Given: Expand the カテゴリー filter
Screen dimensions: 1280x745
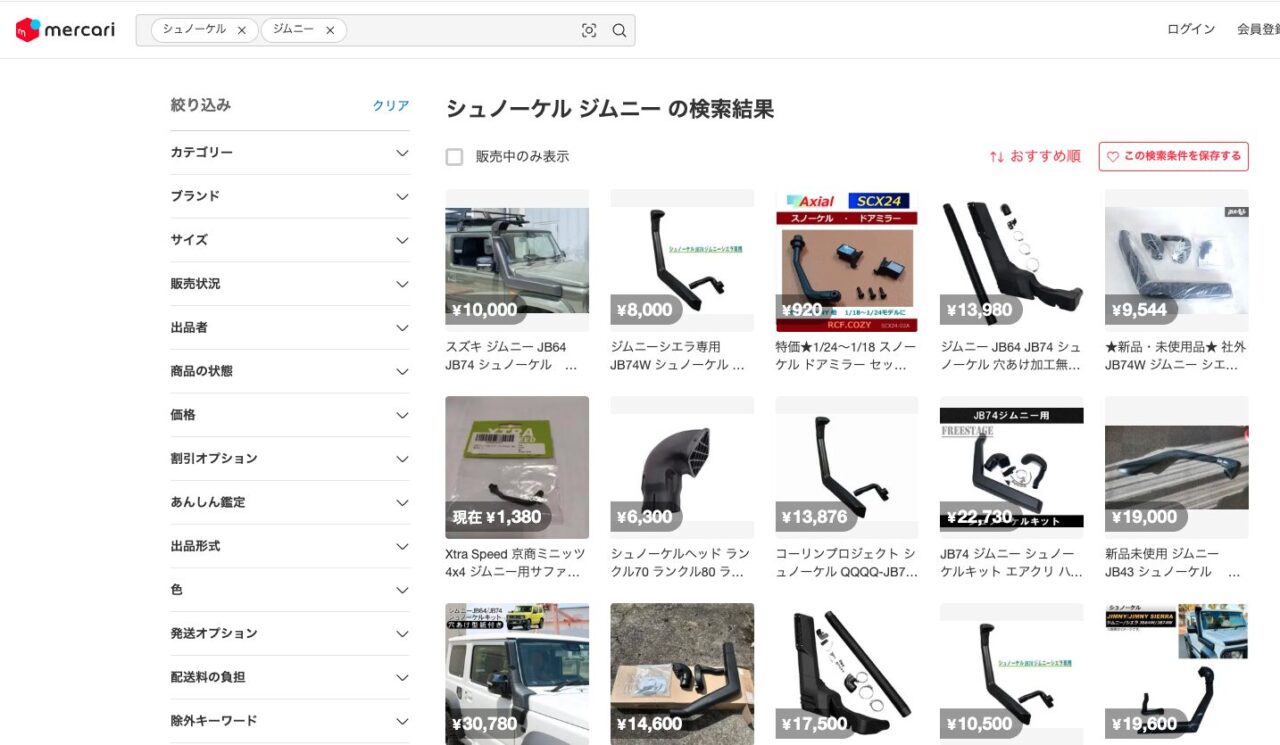Looking at the screenshot, I should [402, 153].
